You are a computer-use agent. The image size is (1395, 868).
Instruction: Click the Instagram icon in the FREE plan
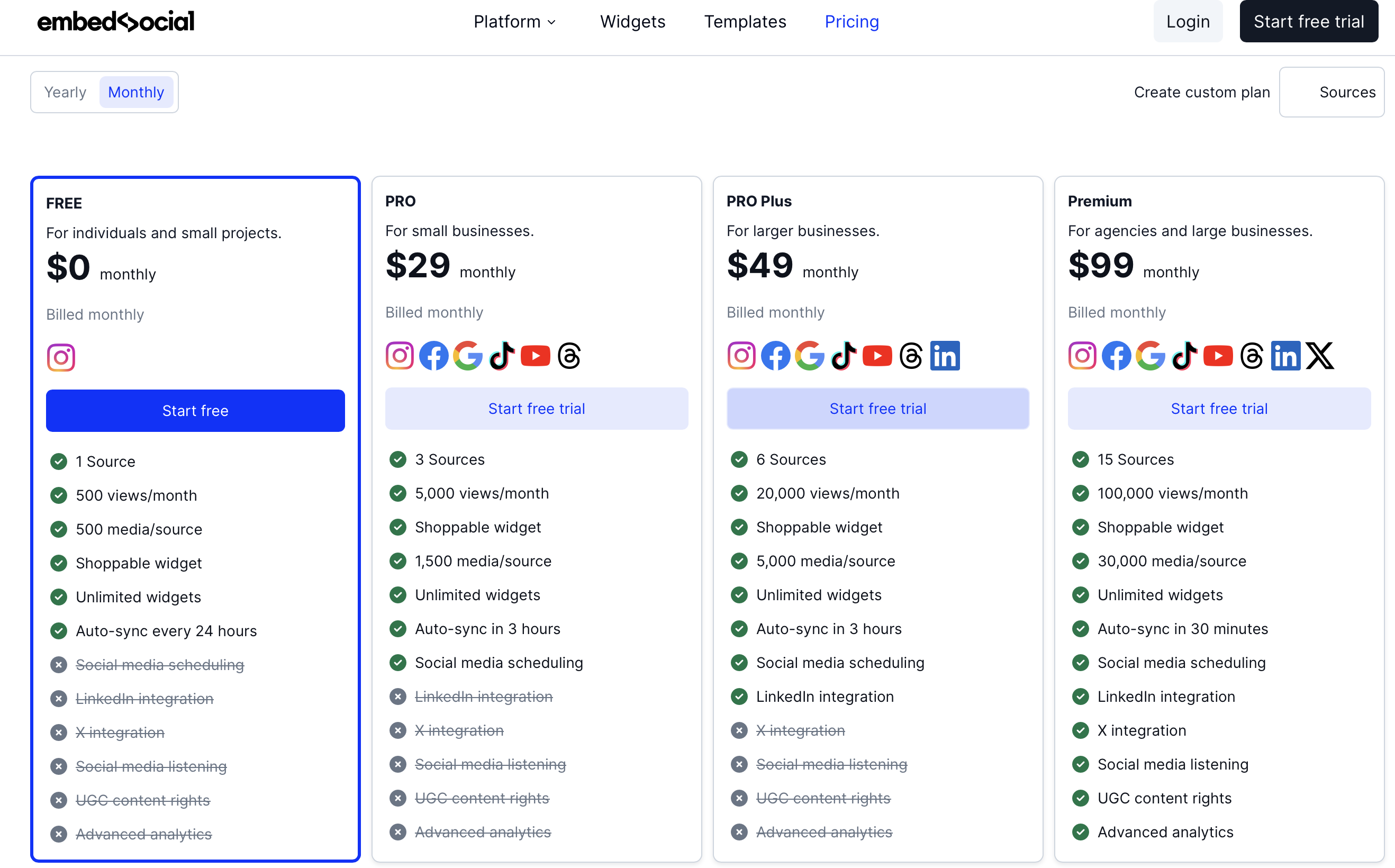tap(60, 357)
